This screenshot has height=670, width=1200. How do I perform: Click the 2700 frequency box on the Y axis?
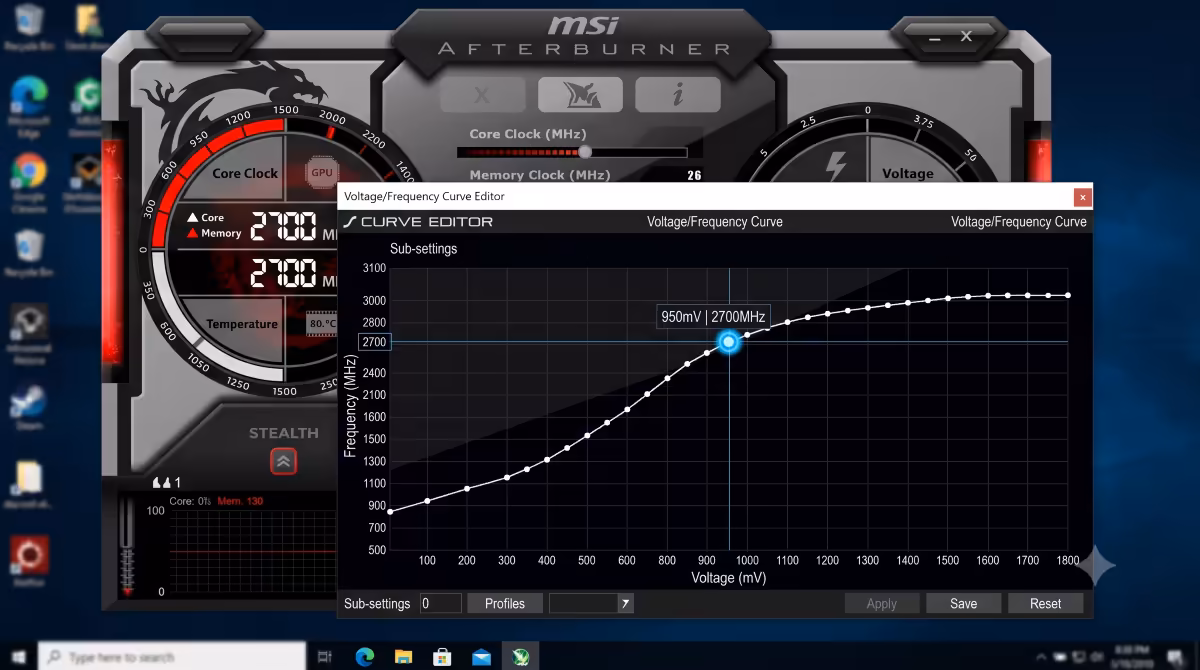(373, 342)
